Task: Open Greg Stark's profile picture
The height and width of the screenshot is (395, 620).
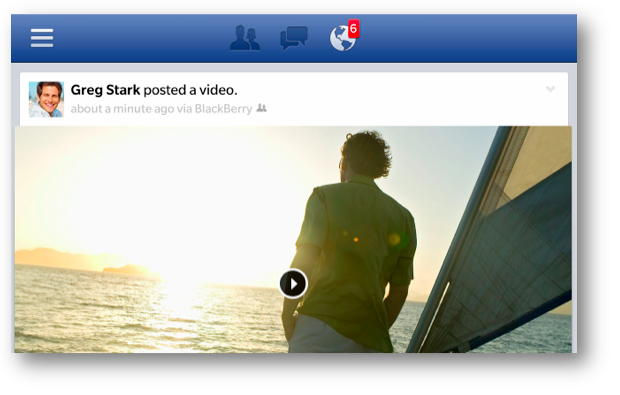Action: (46, 99)
